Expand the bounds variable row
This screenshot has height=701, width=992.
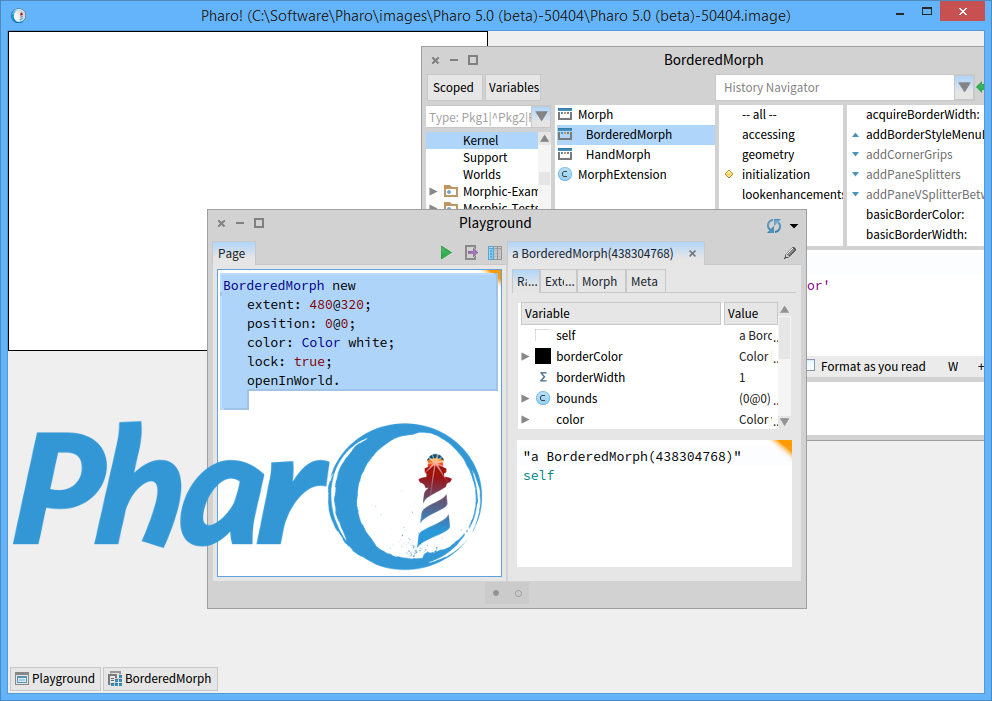pyautogui.click(x=525, y=398)
